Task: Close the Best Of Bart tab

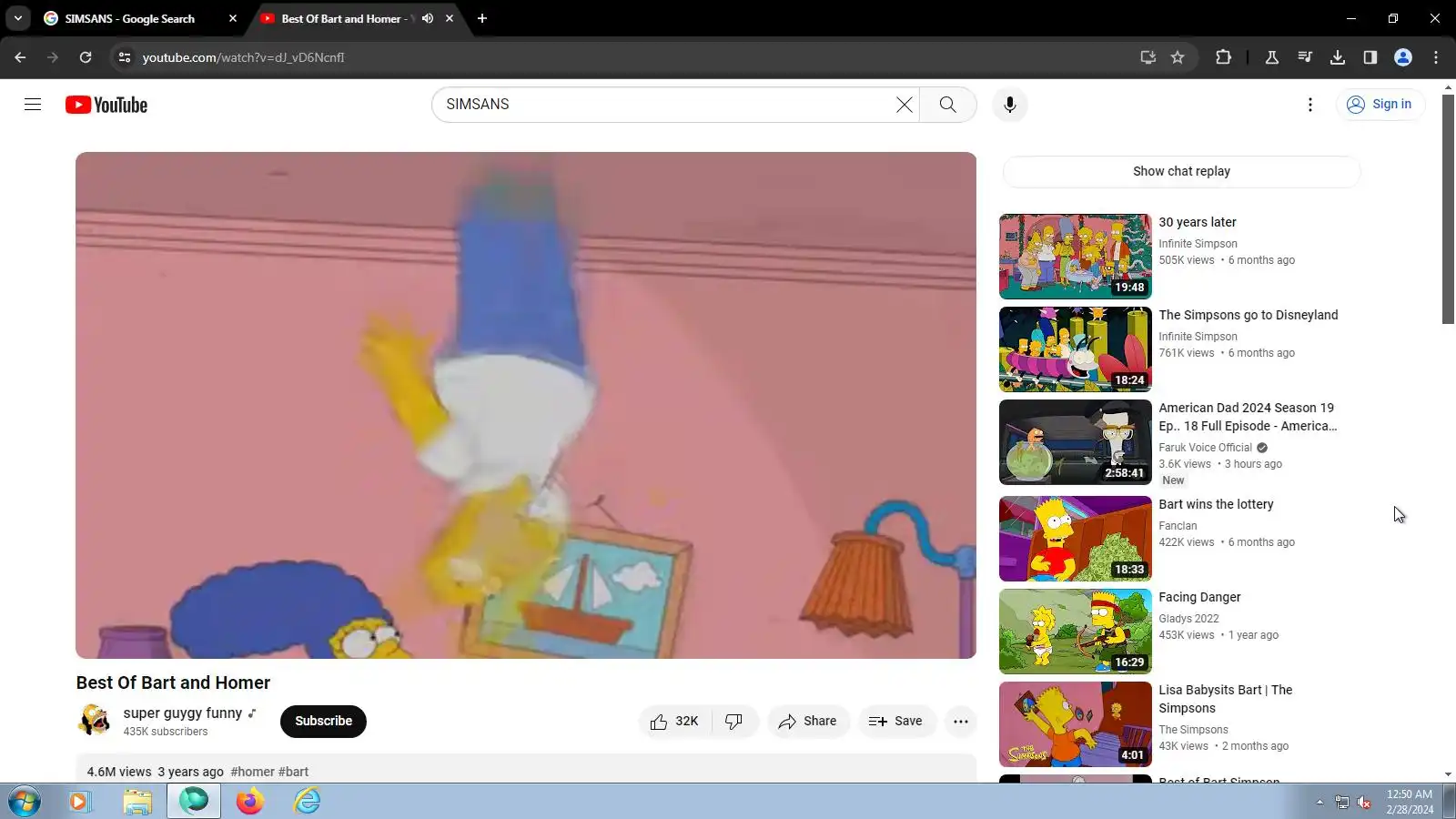Action: (x=450, y=18)
